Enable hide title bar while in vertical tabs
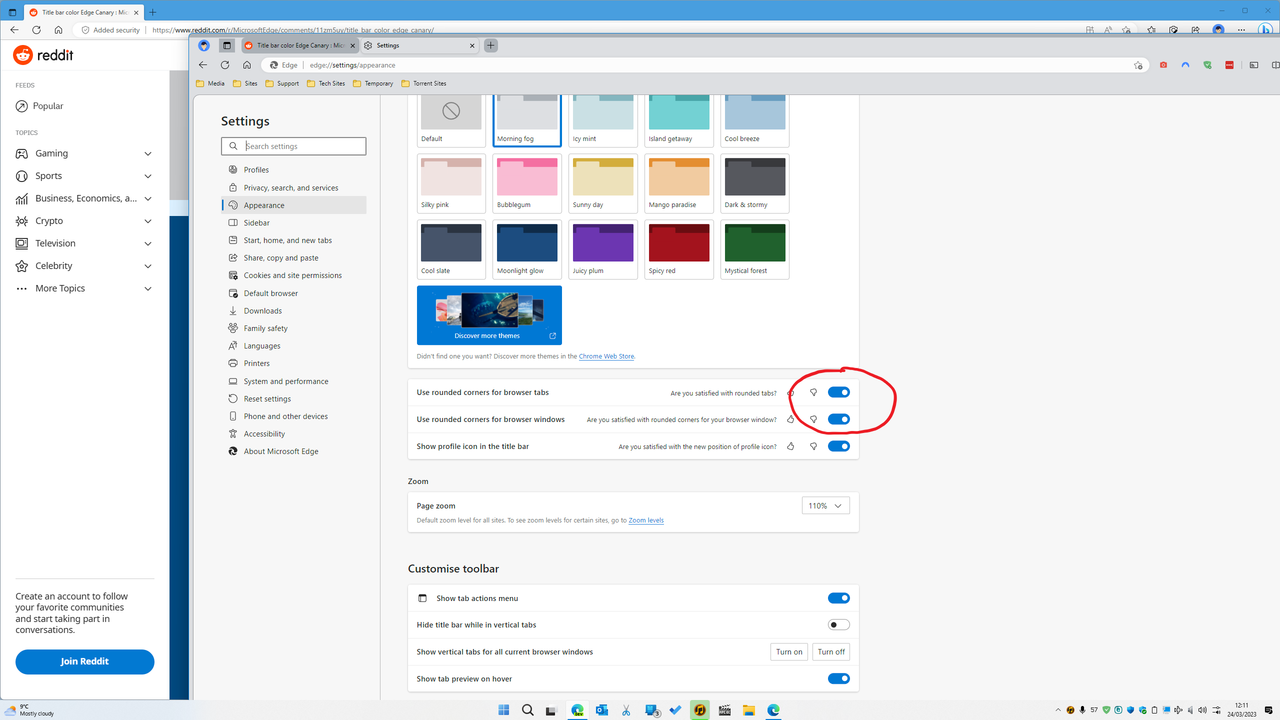Screen dimensions: 1280x720 click(x=838, y=624)
